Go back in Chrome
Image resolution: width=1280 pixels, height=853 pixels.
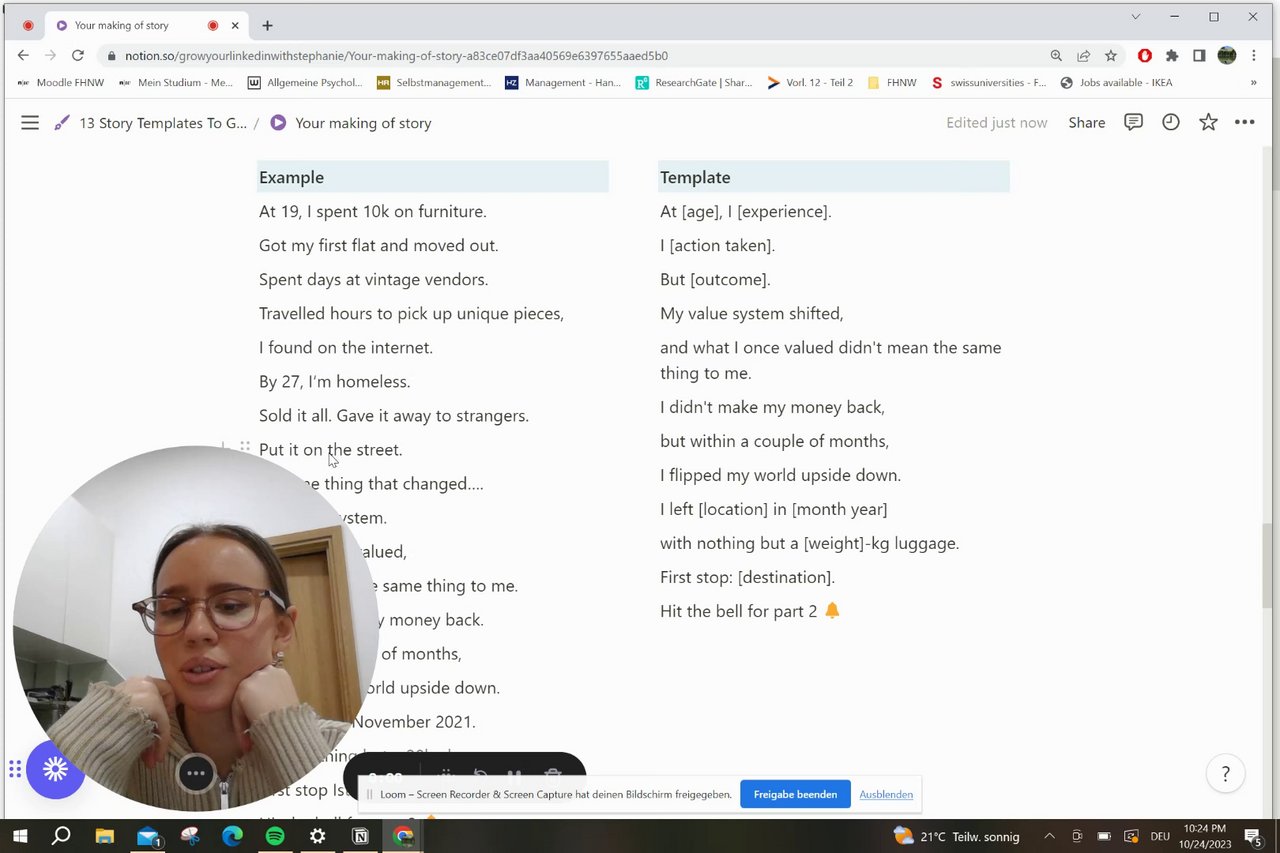pyautogui.click(x=23, y=56)
